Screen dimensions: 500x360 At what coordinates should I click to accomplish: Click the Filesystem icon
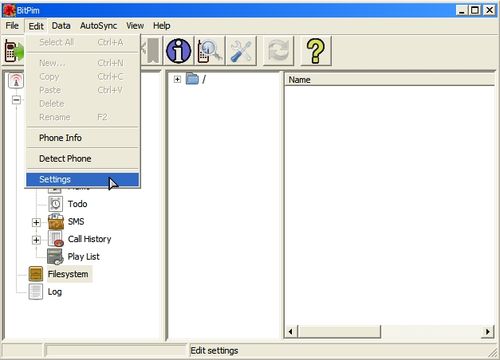click(x=36, y=274)
